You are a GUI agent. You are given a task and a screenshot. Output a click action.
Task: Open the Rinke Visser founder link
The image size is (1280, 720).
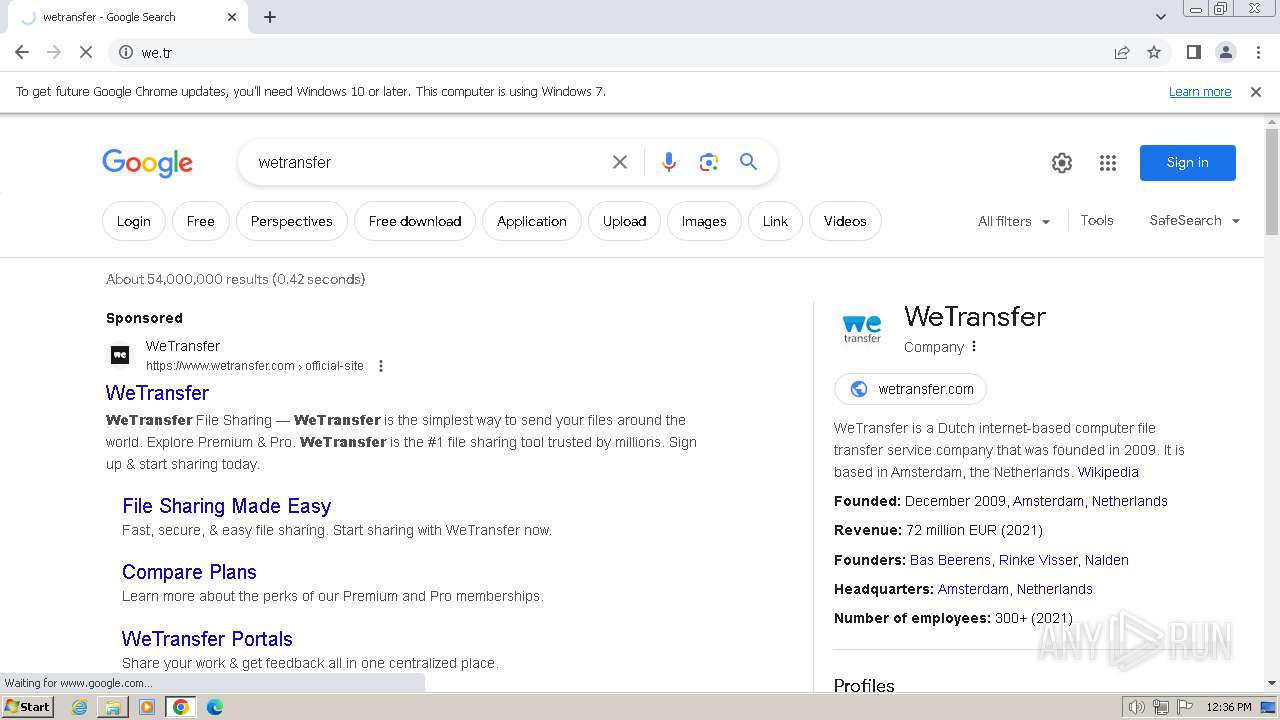(1038, 560)
